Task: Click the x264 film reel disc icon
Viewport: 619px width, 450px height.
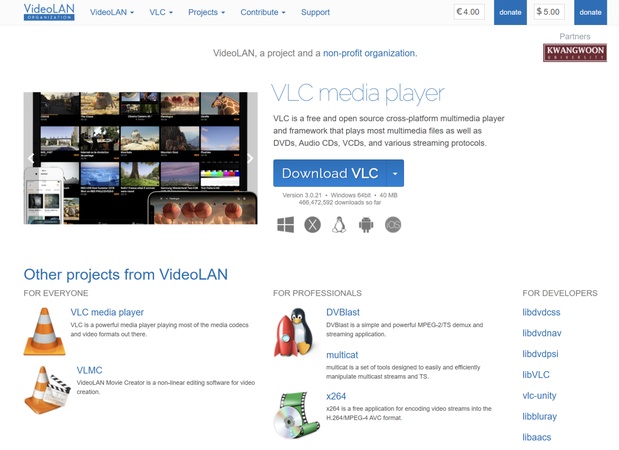Action: click(297, 415)
